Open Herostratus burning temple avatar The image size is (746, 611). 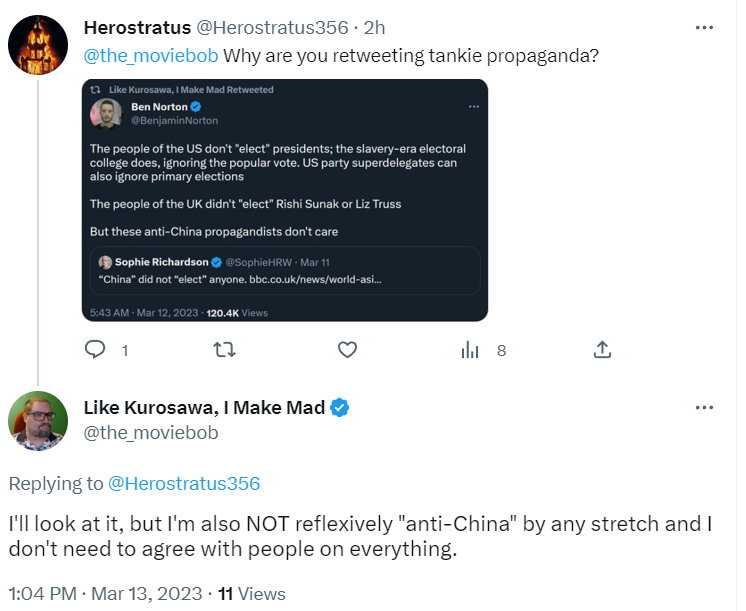click(38, 45)
